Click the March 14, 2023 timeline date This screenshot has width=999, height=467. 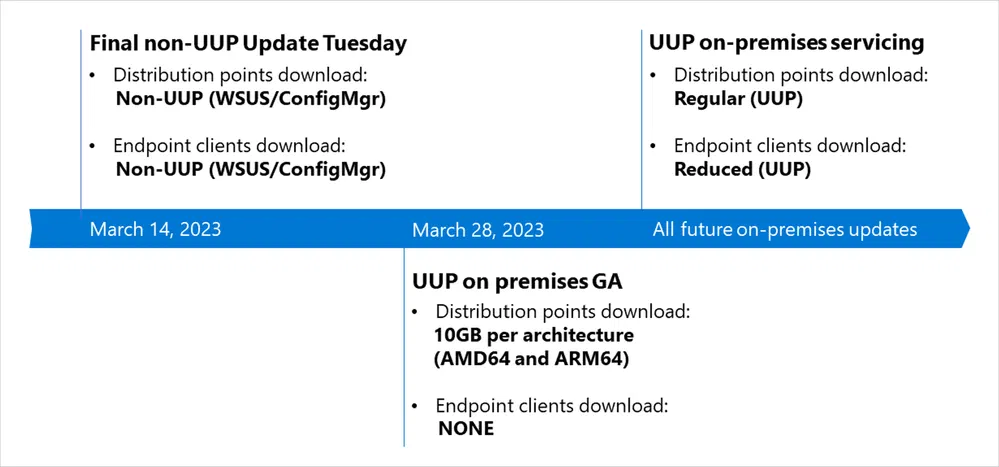click(155, 229)
